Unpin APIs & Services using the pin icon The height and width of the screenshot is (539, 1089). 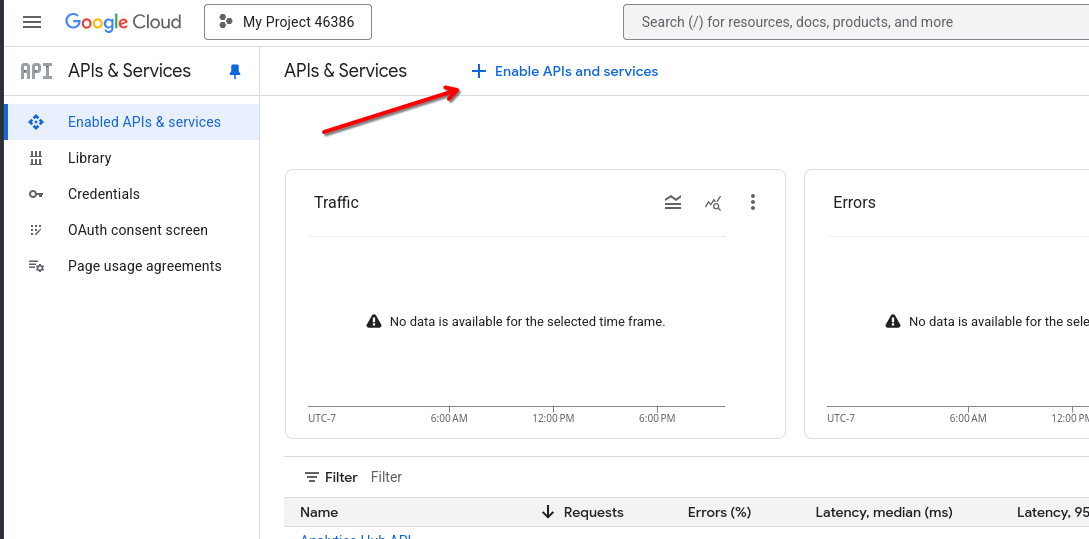click(x=235, y=71)
